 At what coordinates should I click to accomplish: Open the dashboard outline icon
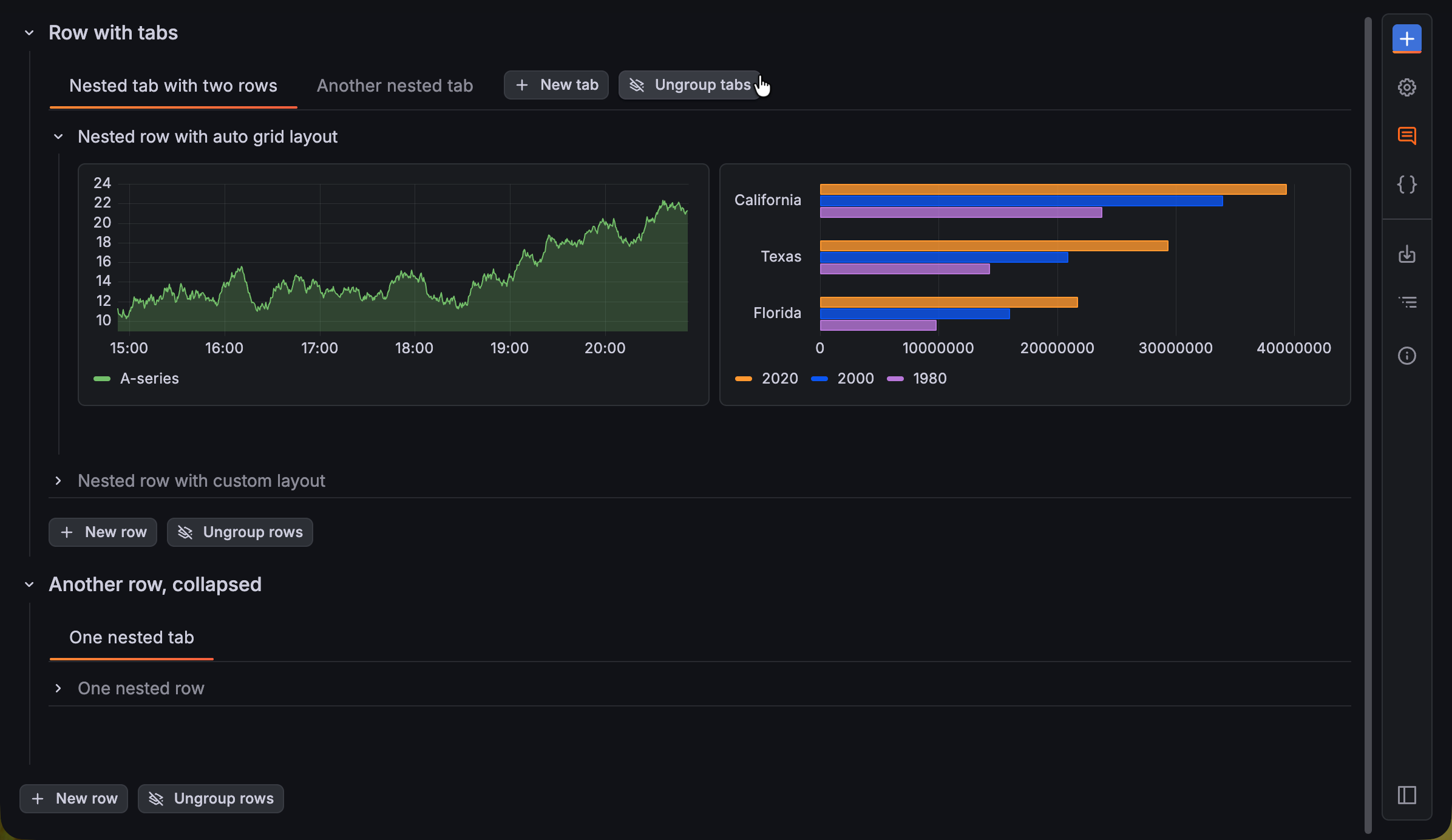1406,302
